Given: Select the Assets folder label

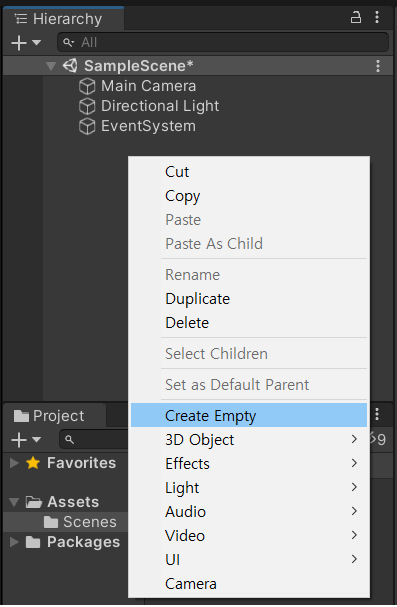Looking at the screenshot, I should click(x=73, y=502).
